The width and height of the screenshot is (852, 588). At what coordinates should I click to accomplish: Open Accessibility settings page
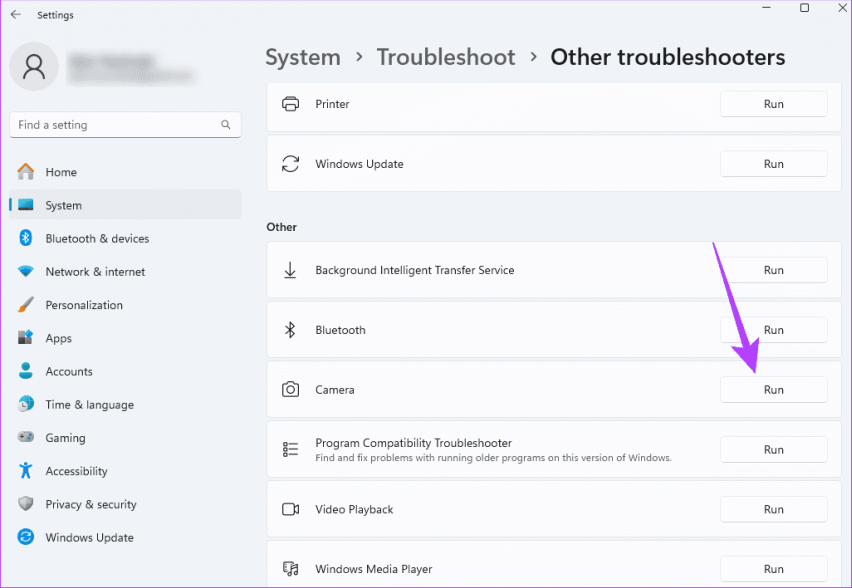pyautogui.click(x=76, y=471)
